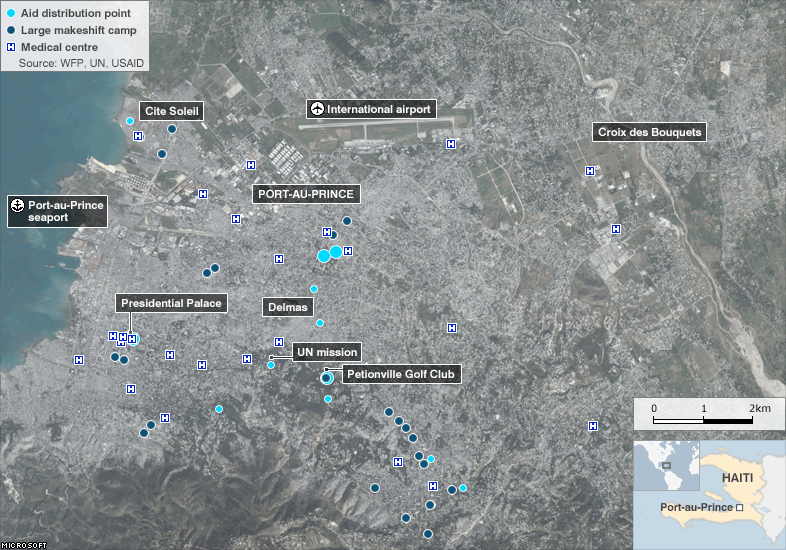Select medical centre marker below Croix des Bouquets label
This screenshot has height=550, width=786.
[x=590, y=171]
